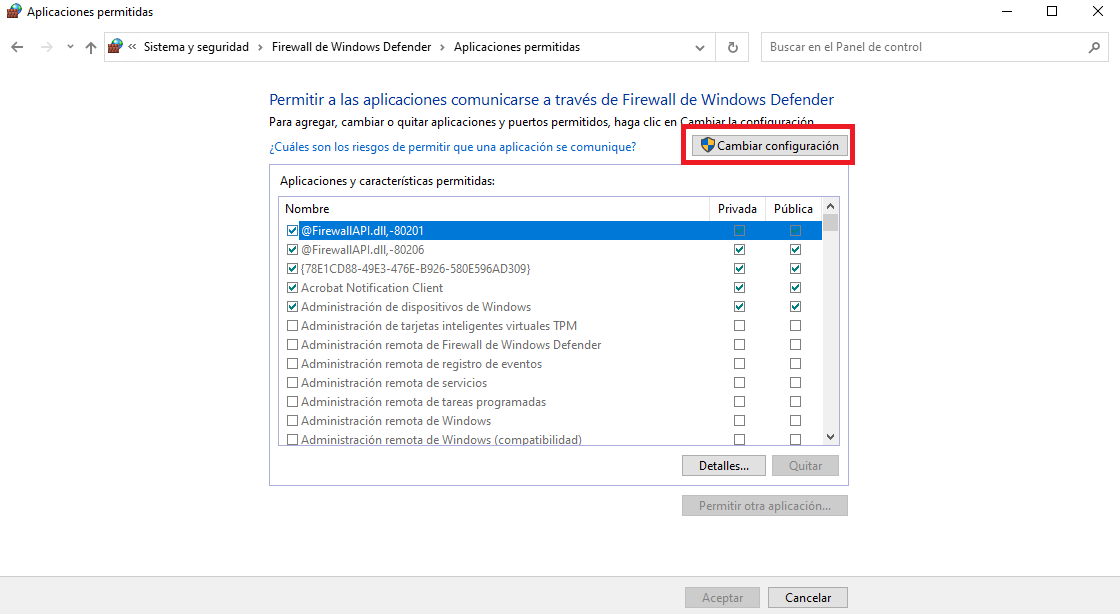Open Sistema y seguridad breadcrumb
Viewport: 1120px width, 614px height.
(196, 47)
